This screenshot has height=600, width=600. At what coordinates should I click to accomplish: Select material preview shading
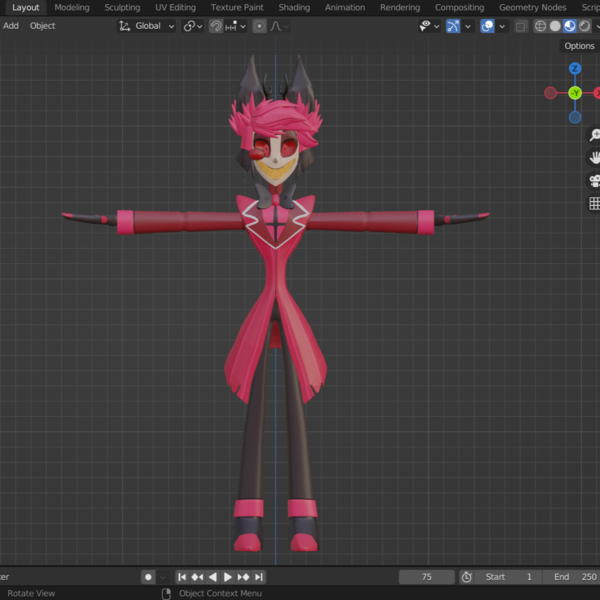(x=570, y=26)
